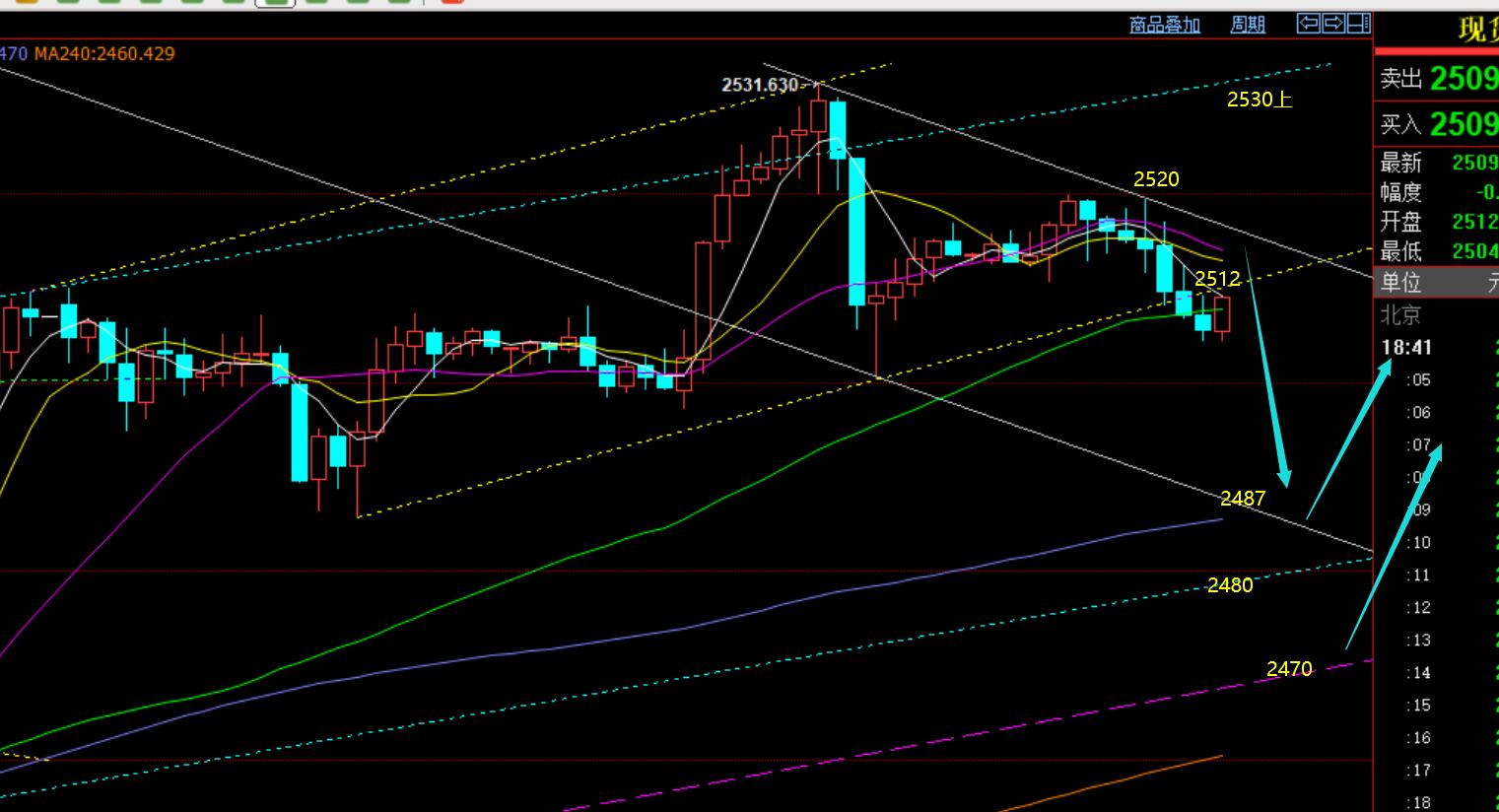Select the :17 tick row
1499x812 pixels.
[1437, 770]
